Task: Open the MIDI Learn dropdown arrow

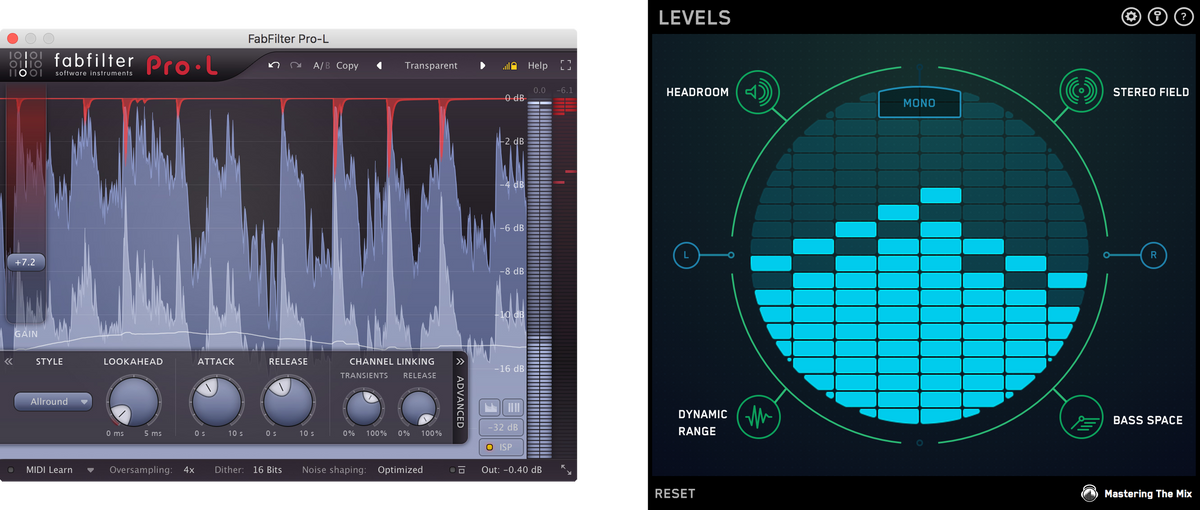Action: [x=91, y=470]
